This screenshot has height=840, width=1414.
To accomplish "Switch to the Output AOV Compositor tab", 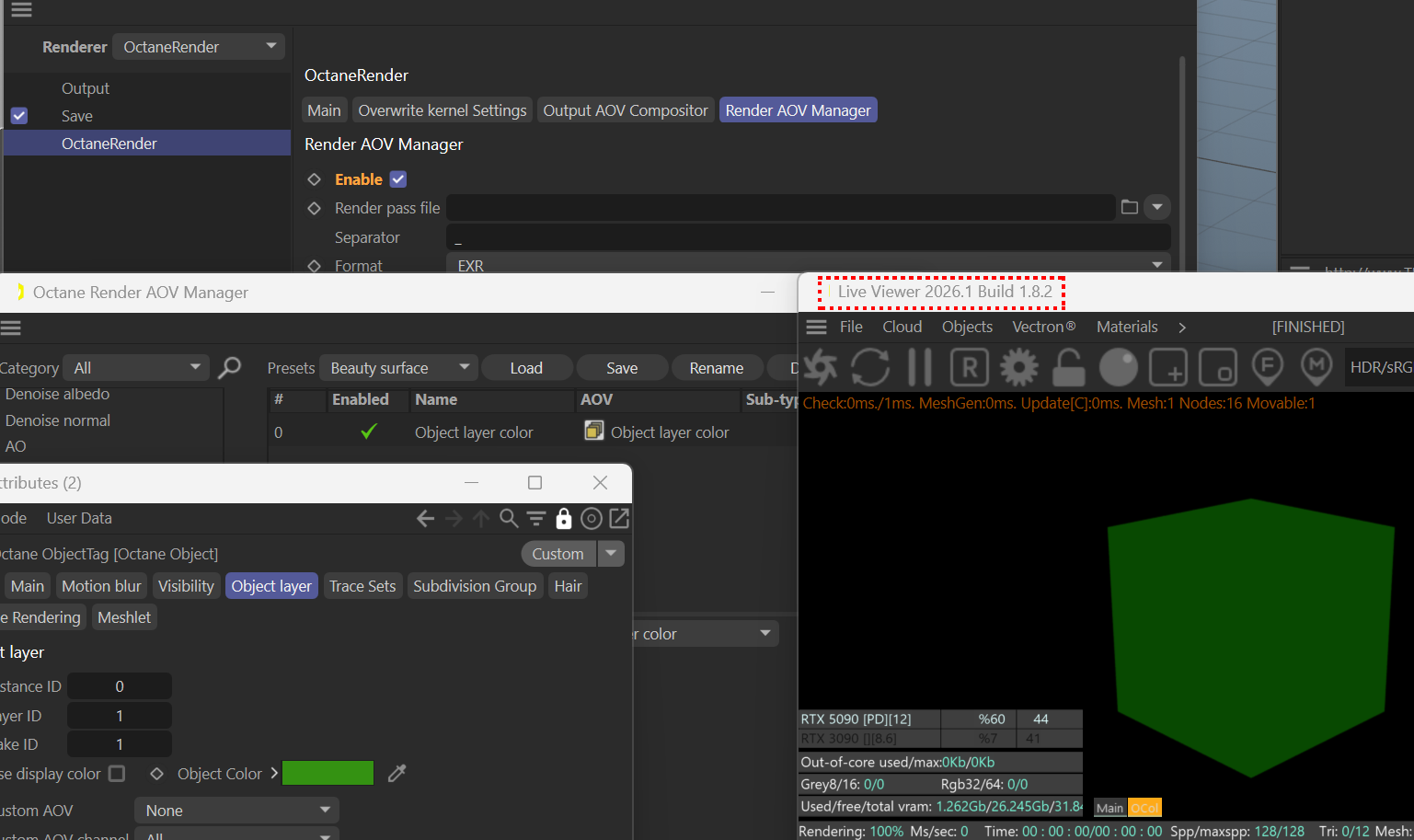I will click(x=625, y=110).
